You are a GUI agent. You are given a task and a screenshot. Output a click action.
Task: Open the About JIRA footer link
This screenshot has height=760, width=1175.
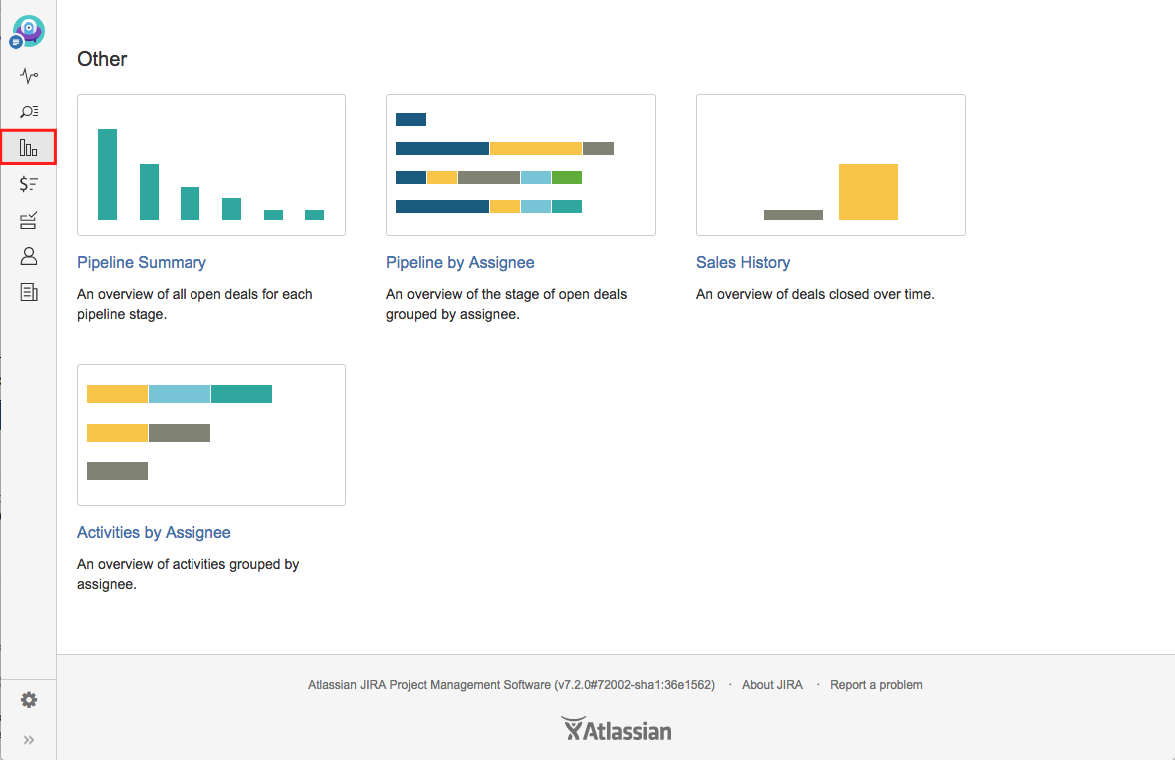(772, 684)
